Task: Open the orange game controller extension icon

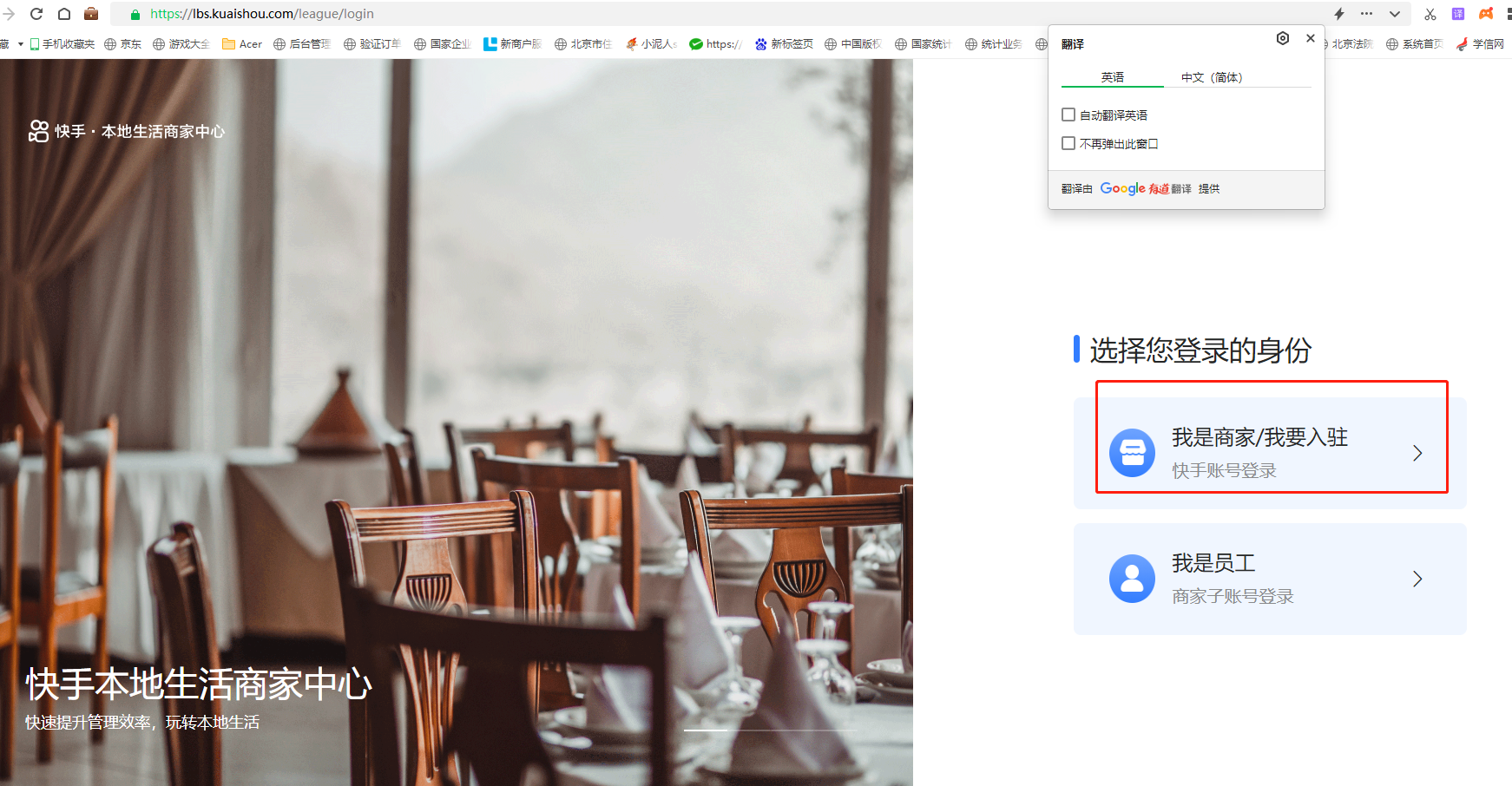Action: point(1486,14)
